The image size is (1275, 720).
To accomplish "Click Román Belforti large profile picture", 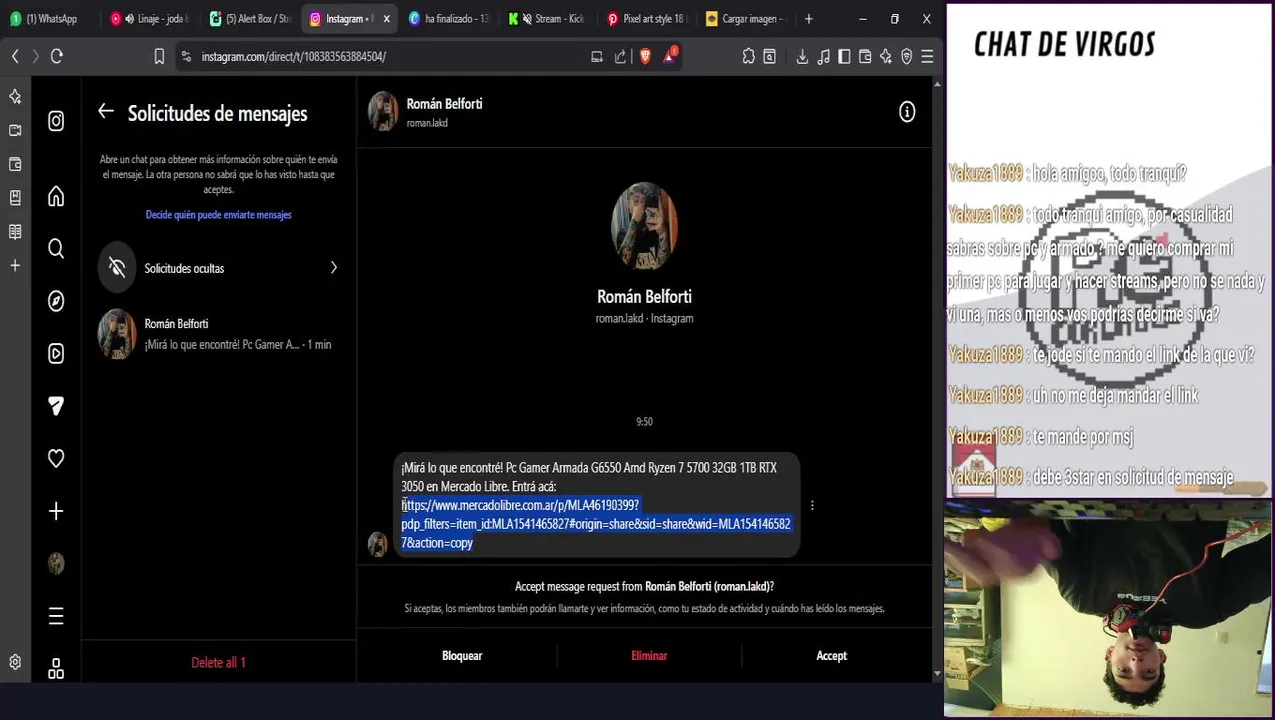I will tap(644, 226).
